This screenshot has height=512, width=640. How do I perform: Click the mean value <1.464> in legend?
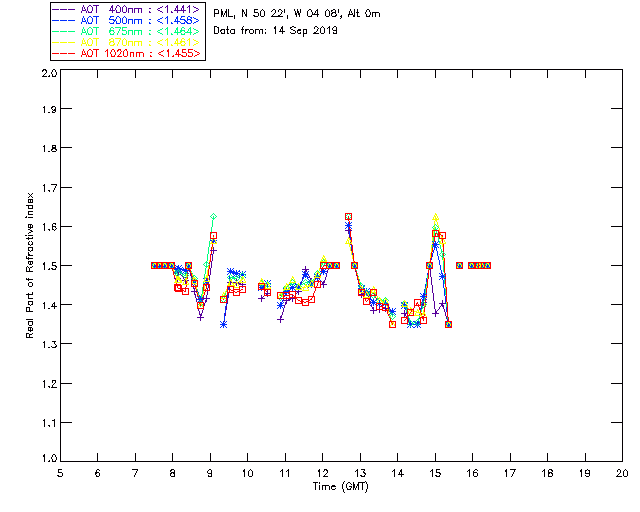coord(178,31)
